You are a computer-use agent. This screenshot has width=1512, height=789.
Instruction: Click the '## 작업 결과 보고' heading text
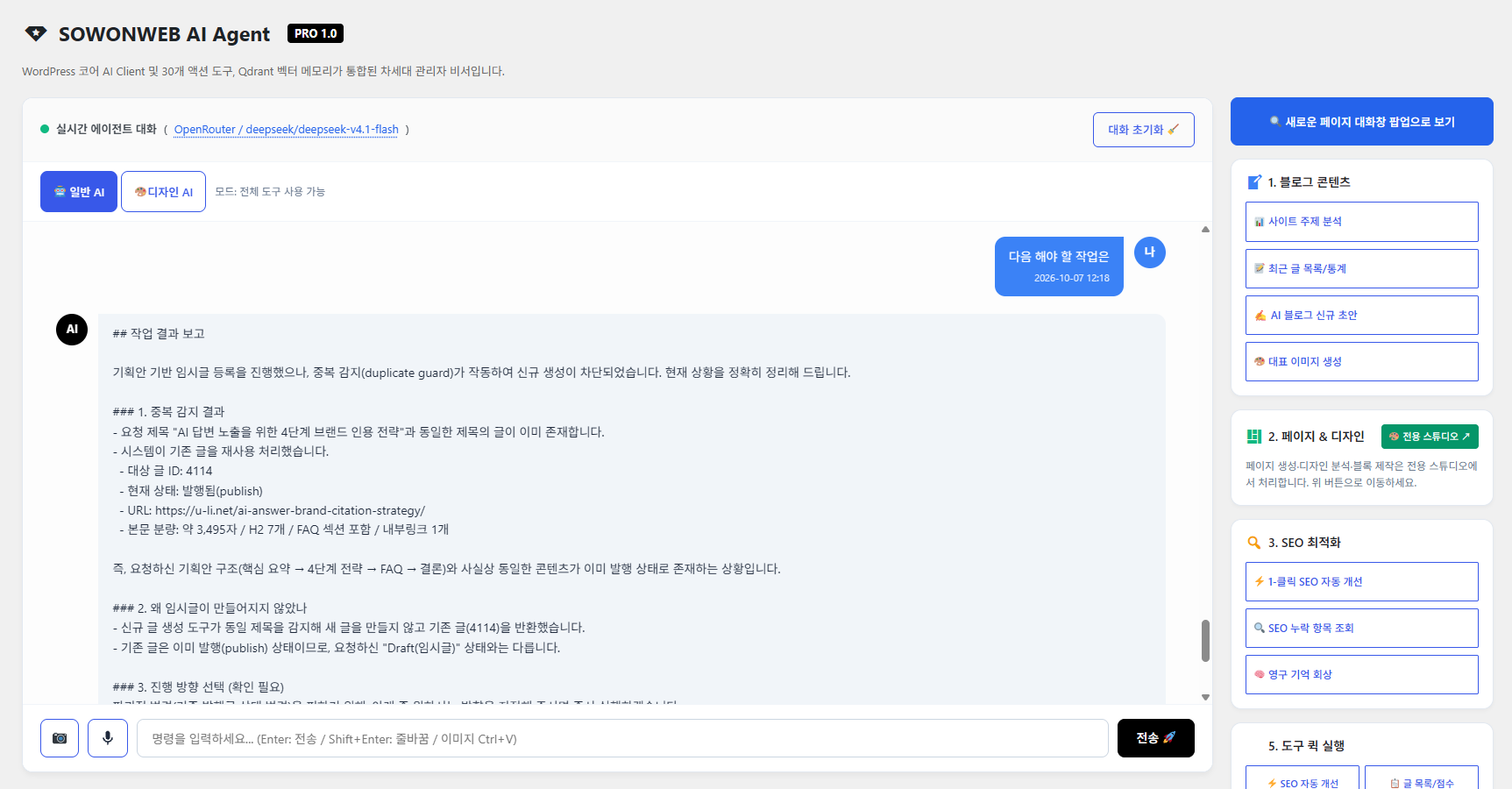[159, 334]
